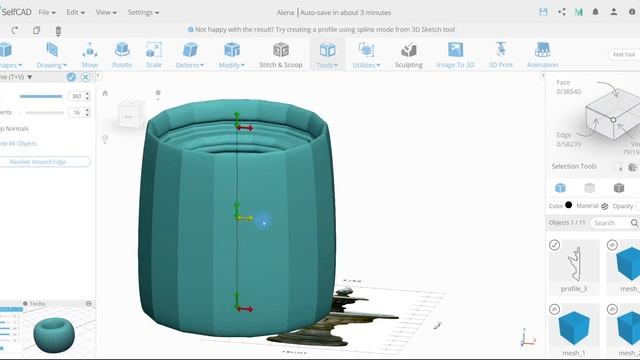
Task: Open the Animation tool
Action: pyautogui.click(x=542, y=54)
